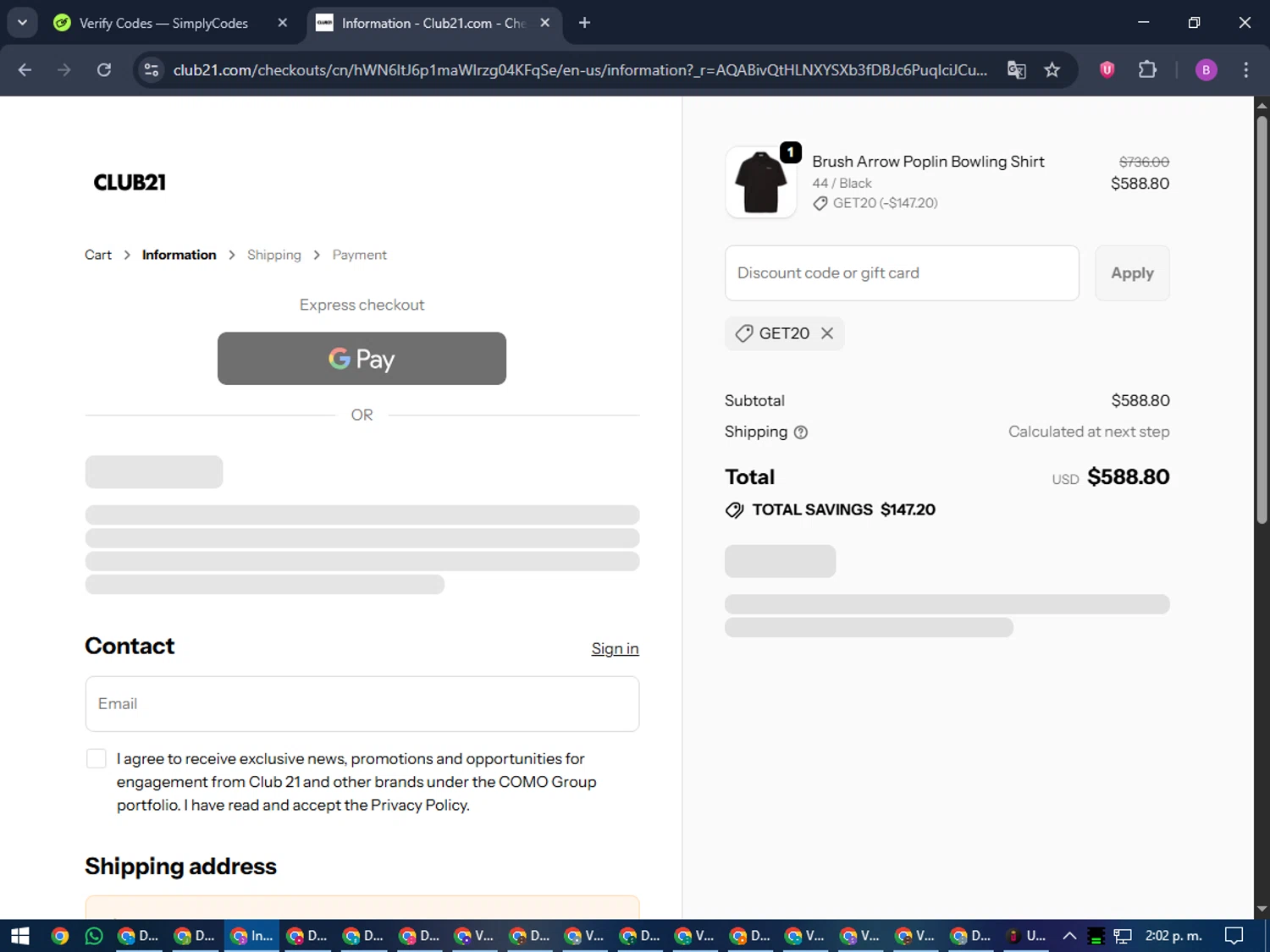This screenshot has height=952, width=1270.
Task: Click the green tray indicator icon
Action: 1096,936
